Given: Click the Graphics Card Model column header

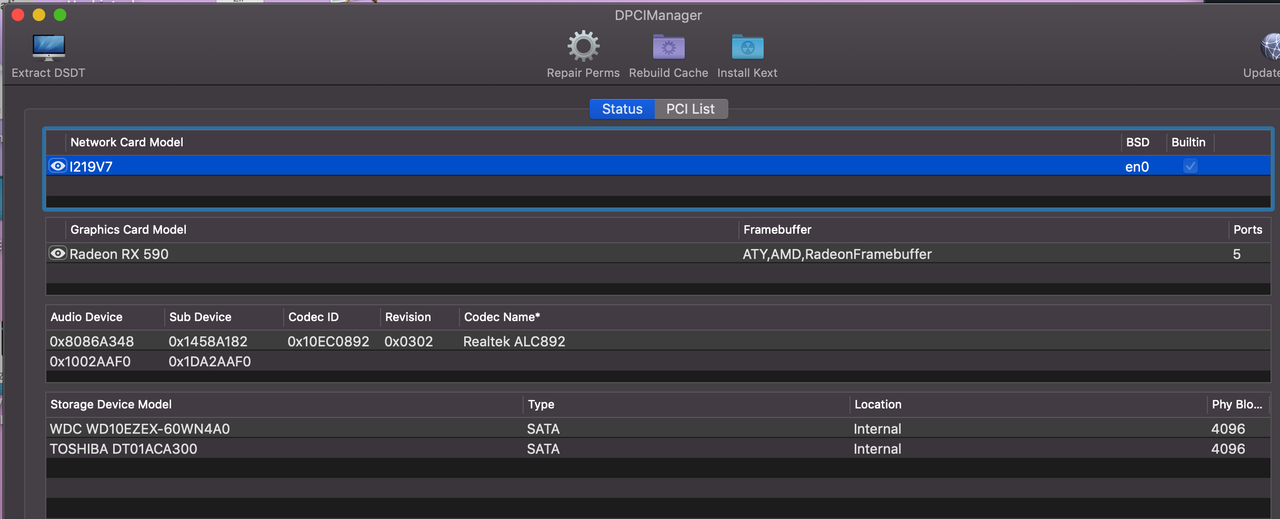Looking at the screenshot, I should coord(128,230).
